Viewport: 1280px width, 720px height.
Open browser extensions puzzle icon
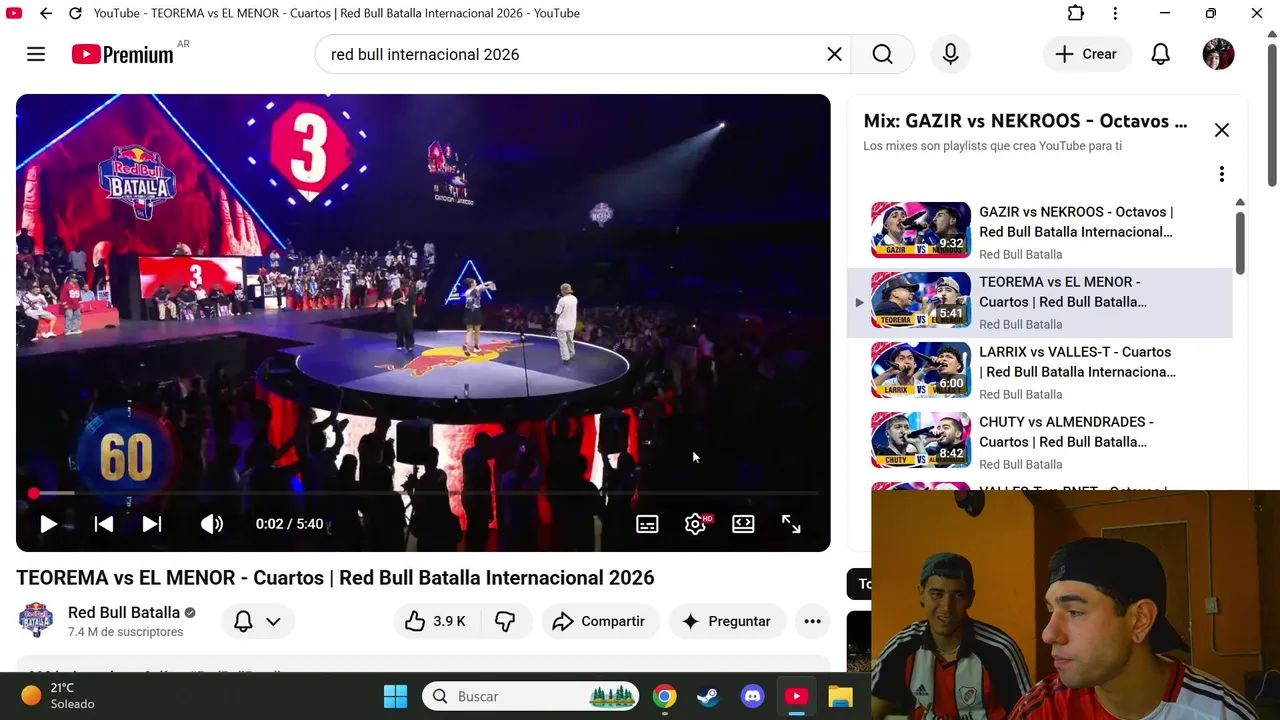click(1075, 13)
